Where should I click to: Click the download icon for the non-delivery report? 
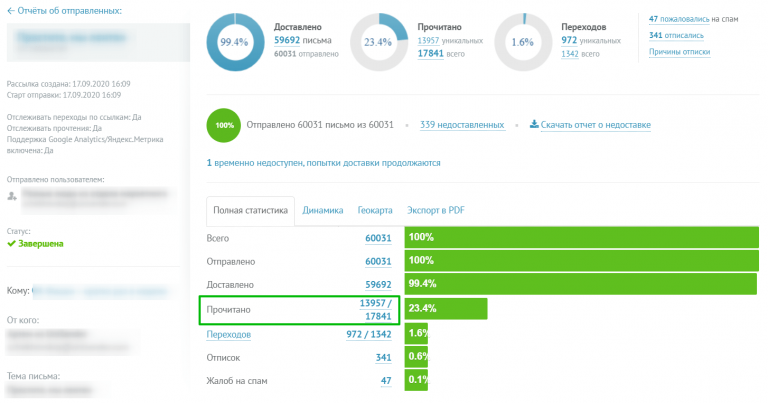click(x=534, y=124)
